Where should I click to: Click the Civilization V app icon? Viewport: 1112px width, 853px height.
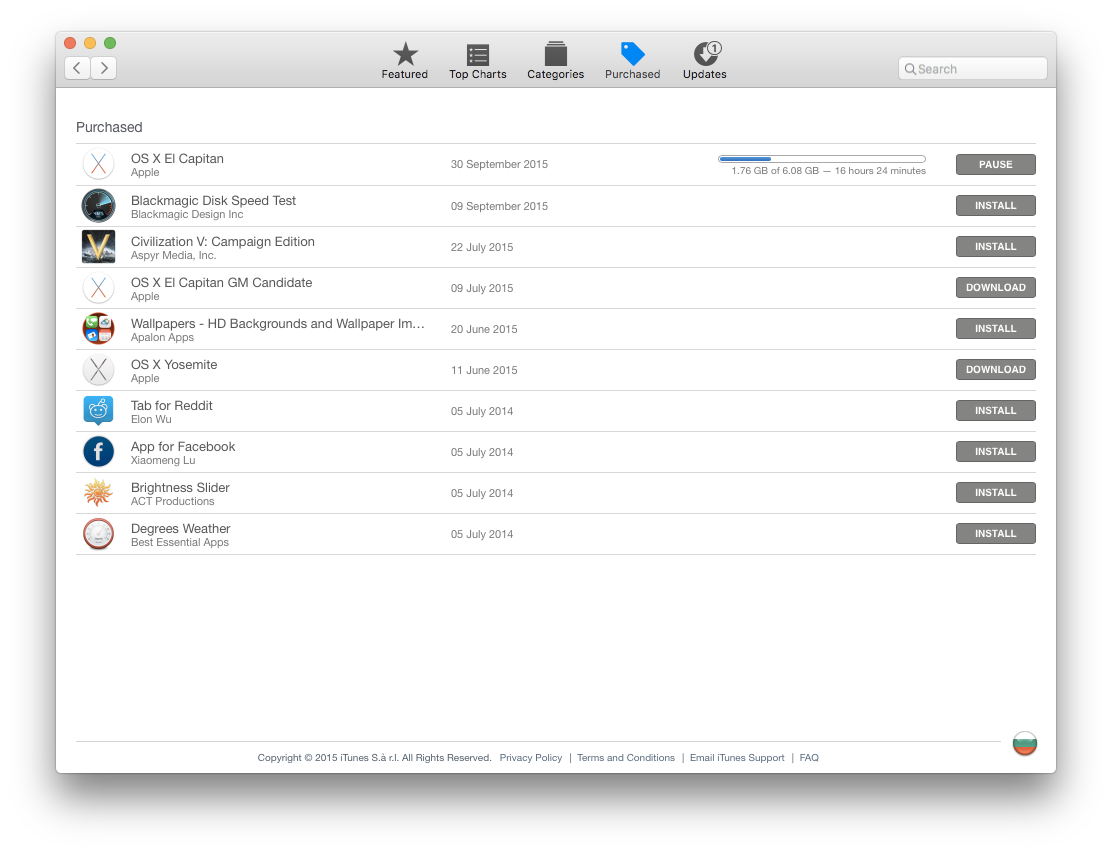click(x=99, y=247)
